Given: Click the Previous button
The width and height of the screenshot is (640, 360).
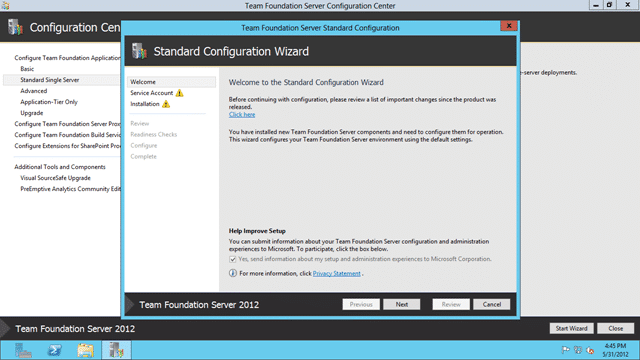Looking at the screenshot, I should coord(361,304).
